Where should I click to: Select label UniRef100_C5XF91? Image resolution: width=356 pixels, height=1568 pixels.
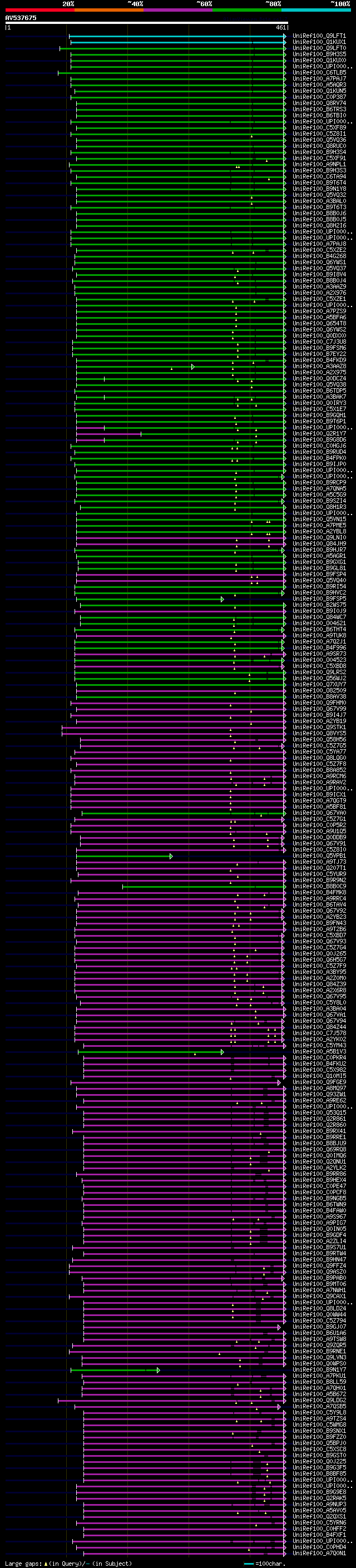click(319, 159)
